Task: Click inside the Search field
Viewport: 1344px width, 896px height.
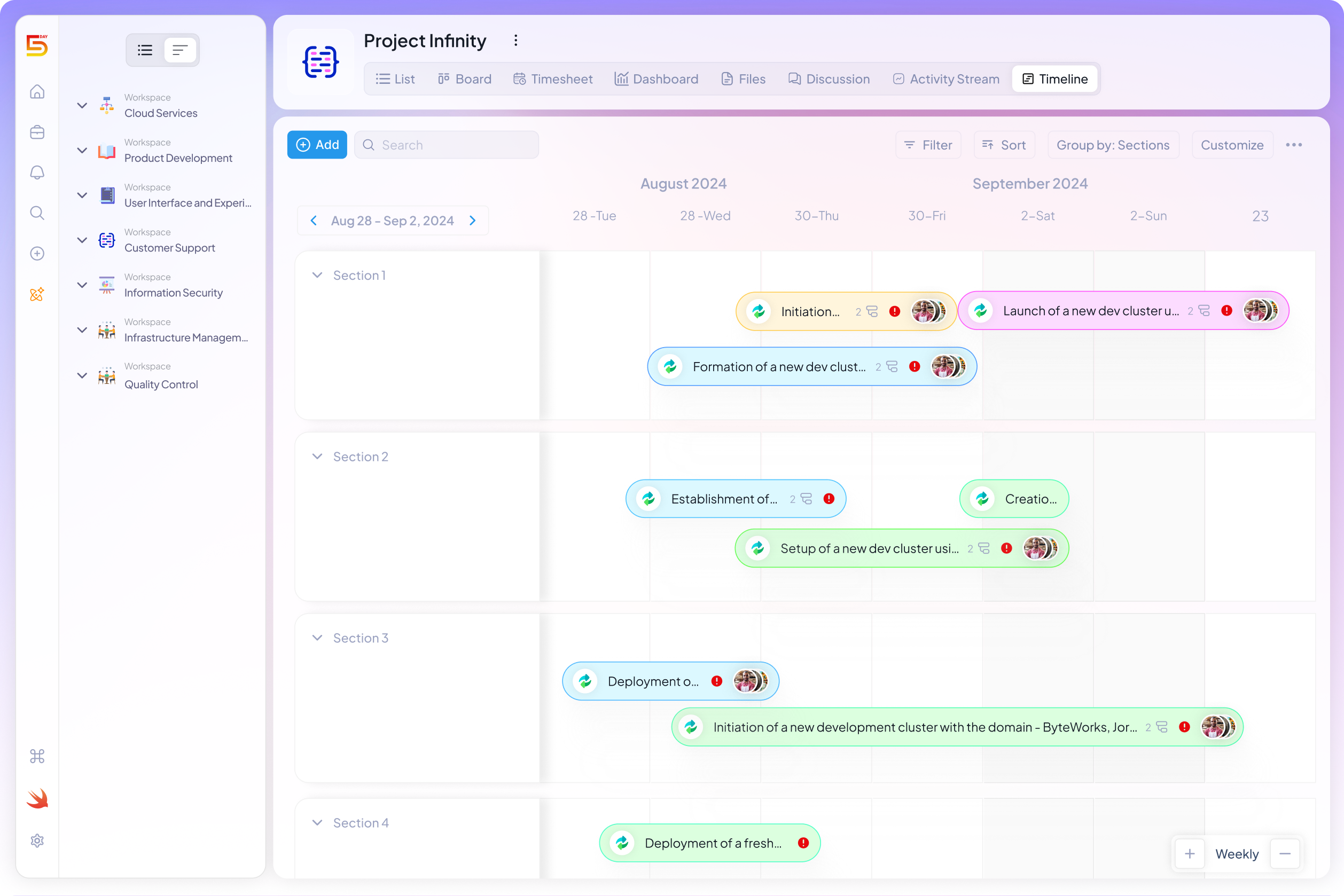Action: [447, 145]
